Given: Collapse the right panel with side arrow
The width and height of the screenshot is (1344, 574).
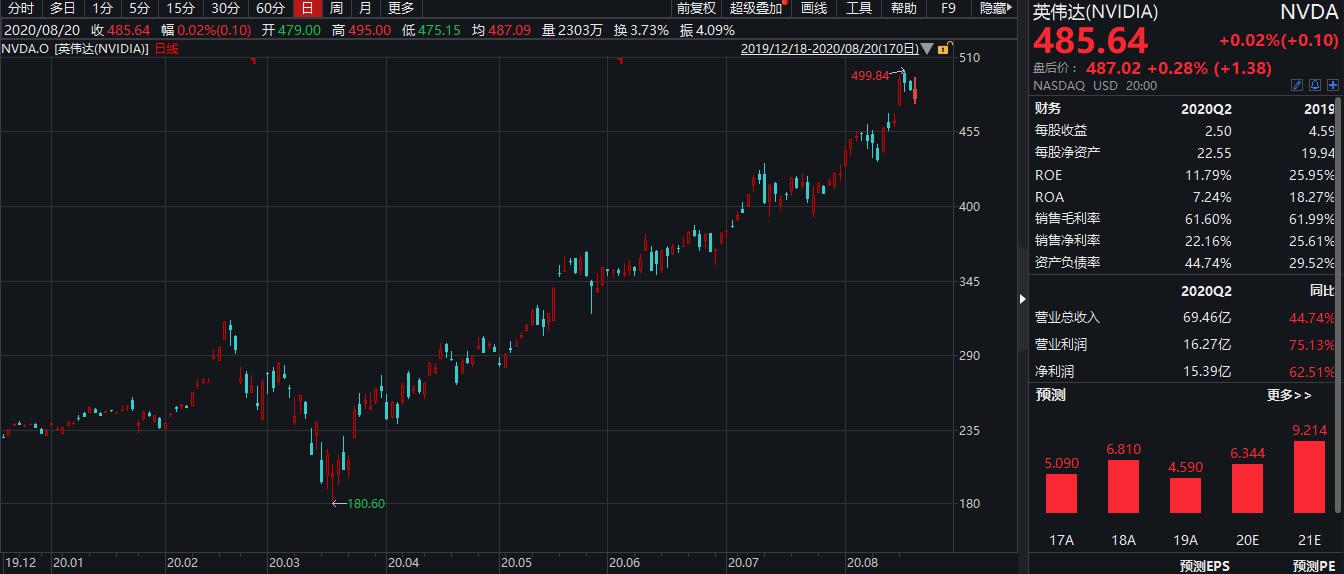Looking at the screenshot, I should [x=1022, y=298].
